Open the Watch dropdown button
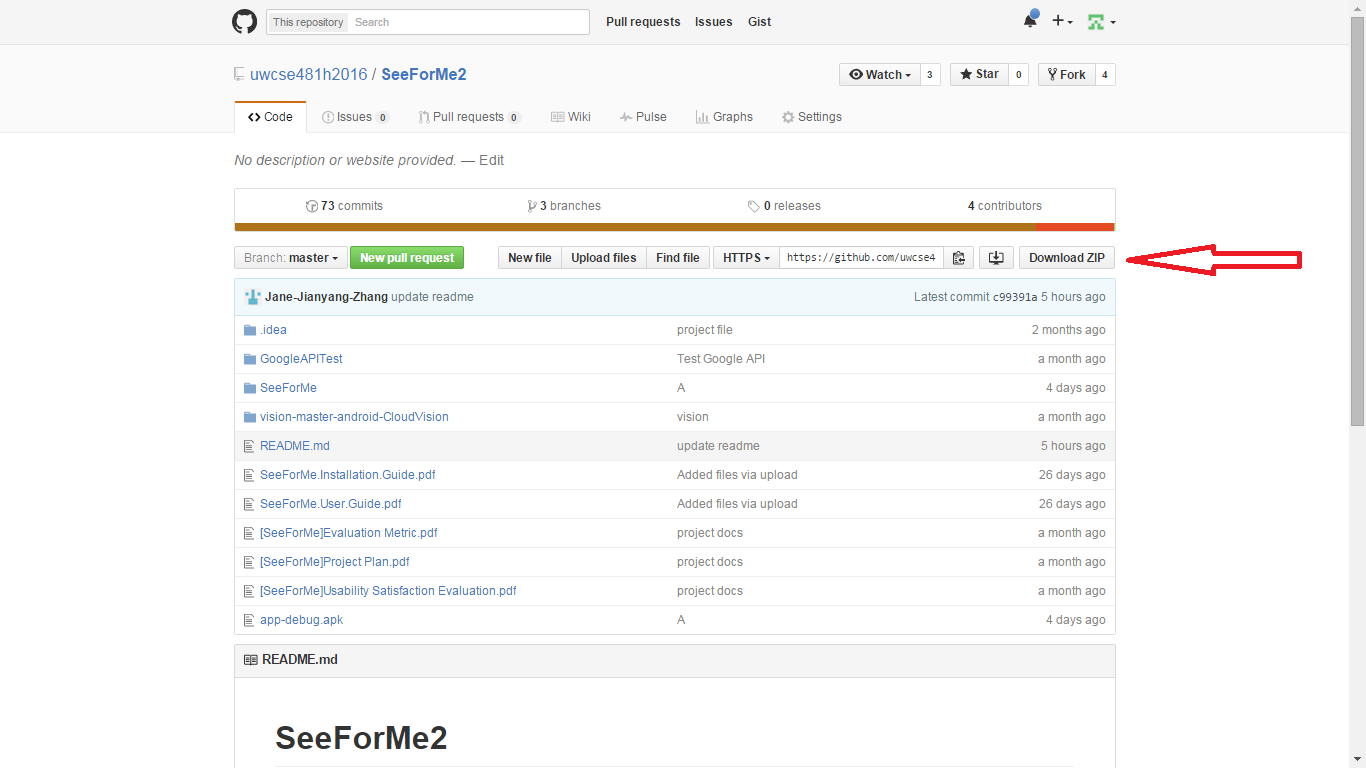The height and width of the screenshot is (768, 1366). [x=880, y=75]
